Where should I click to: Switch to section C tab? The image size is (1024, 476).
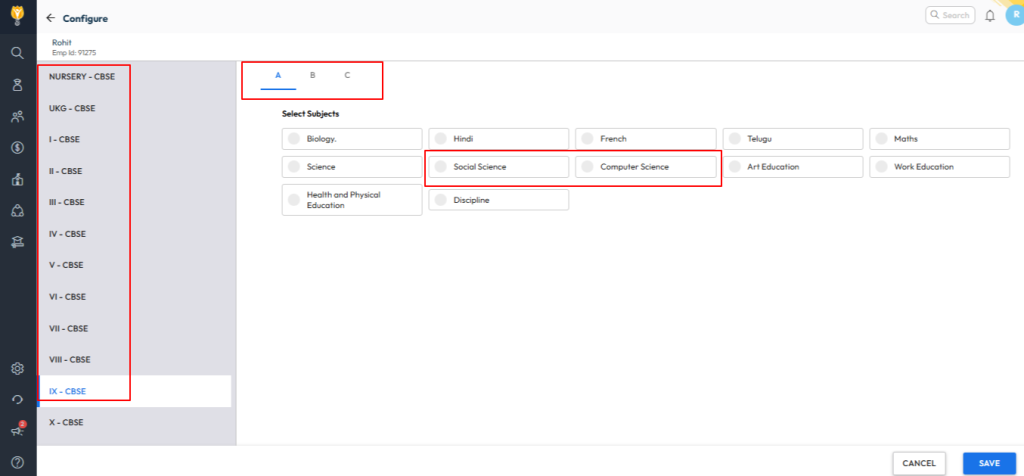tap(347, 76)
